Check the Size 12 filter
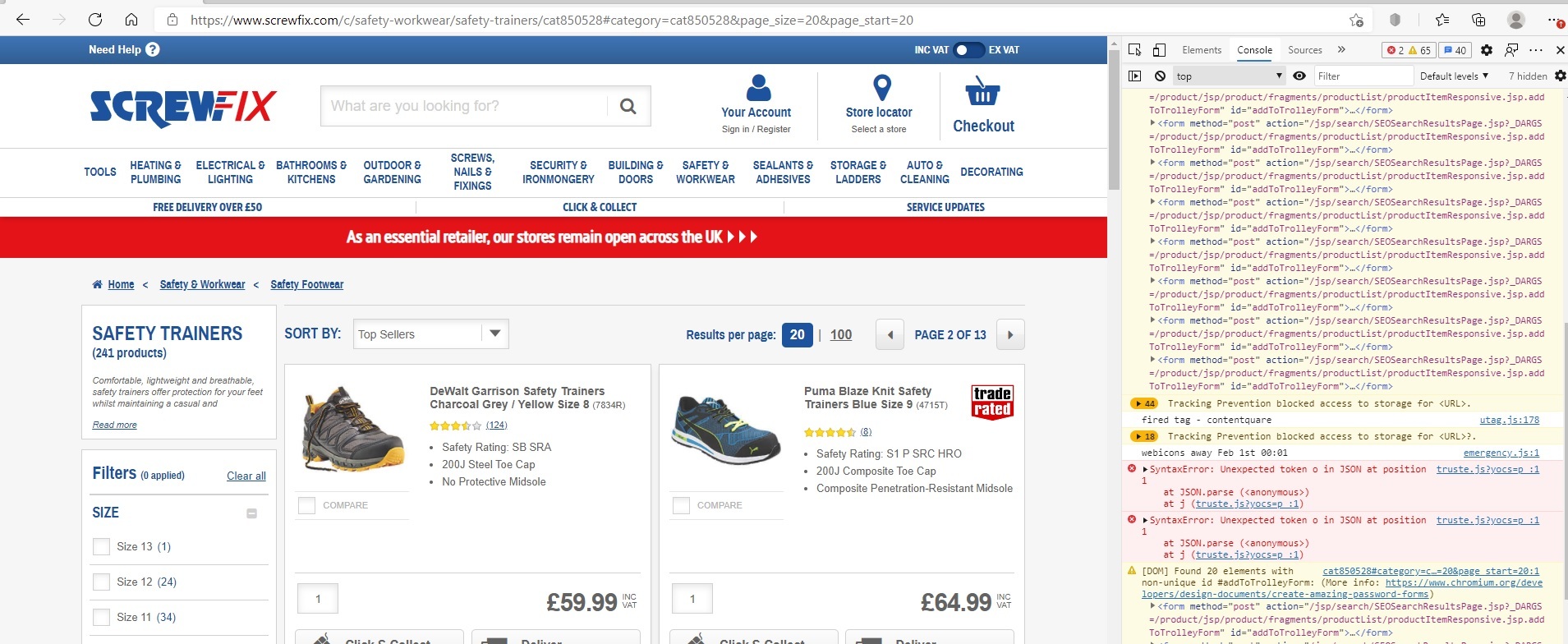The image size is (1568, 644). 101,582
